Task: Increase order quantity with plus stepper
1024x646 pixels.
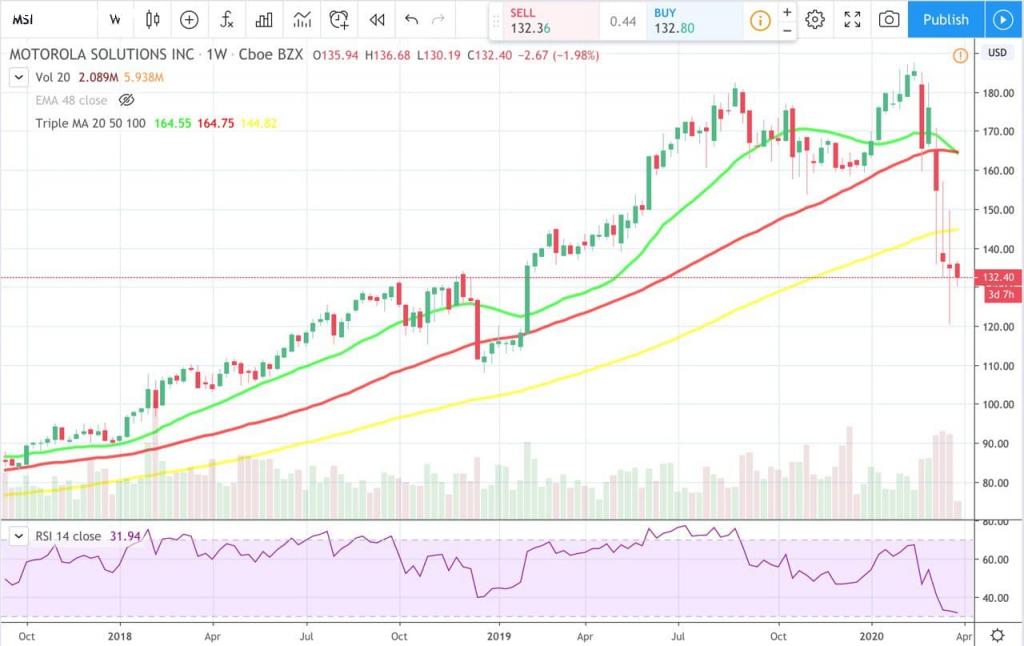Action: (x=787, y=12)
